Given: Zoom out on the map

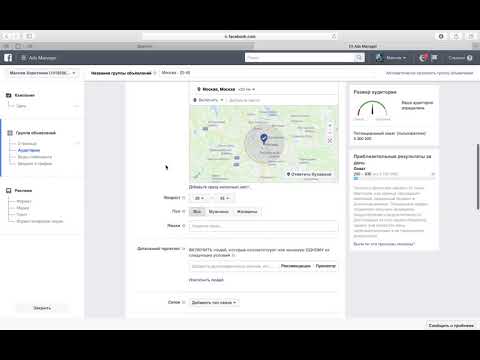Looking at the screenshot, I should pos(330,132).
